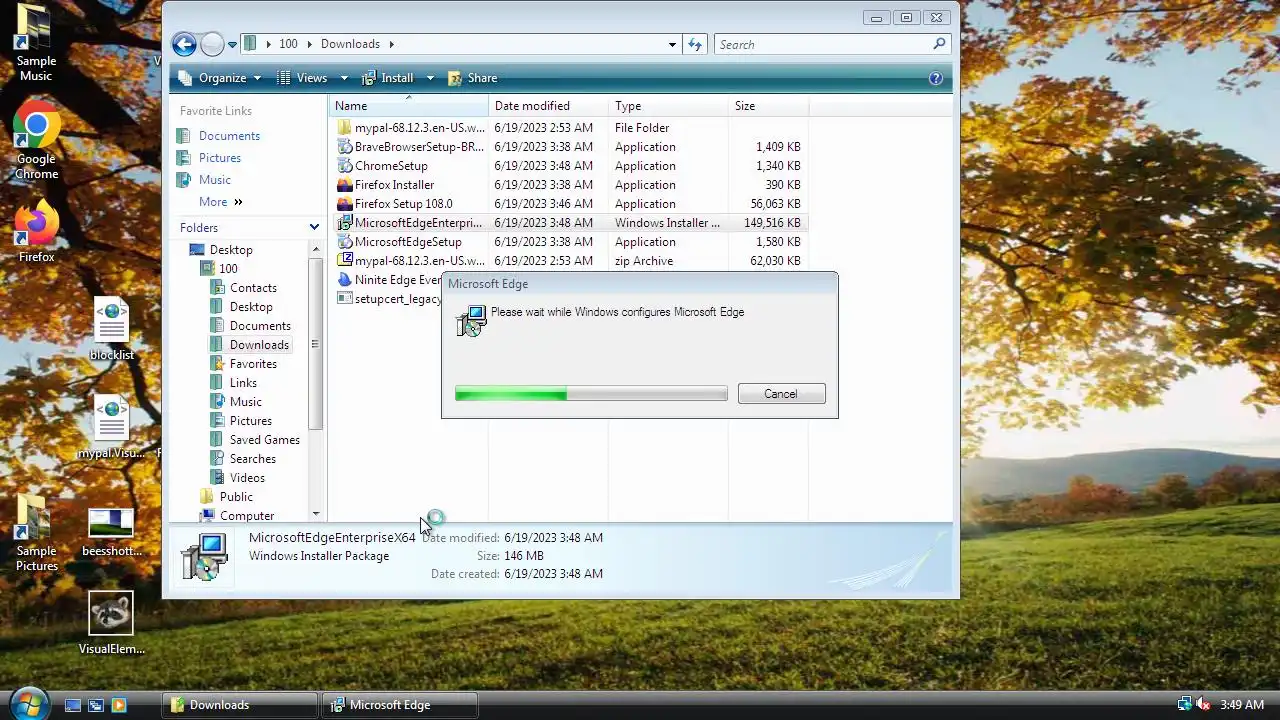The image size is (1280, 720).
Task: Select Searches in folder tree
Action: [x=253, y=459]
